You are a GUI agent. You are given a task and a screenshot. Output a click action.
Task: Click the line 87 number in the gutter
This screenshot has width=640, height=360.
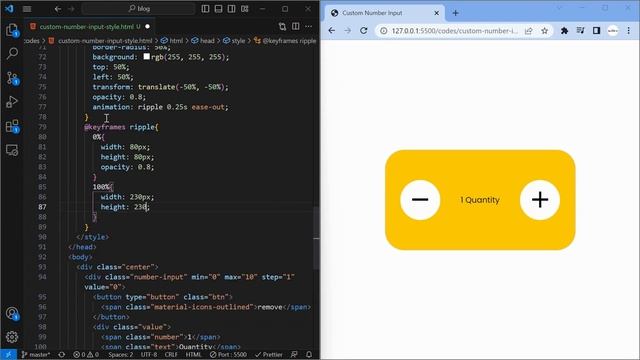pyautogui.click(x=42, y=207)
